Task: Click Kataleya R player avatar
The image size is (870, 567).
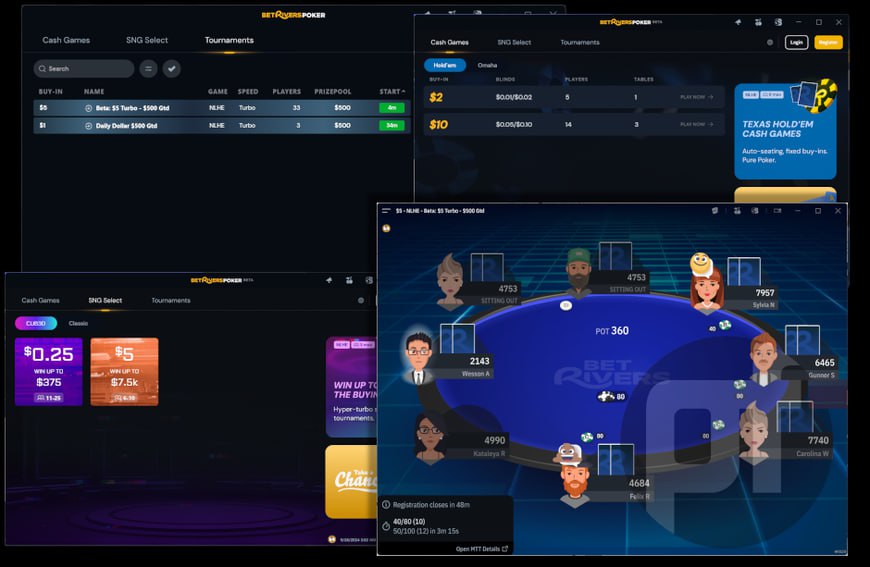Action: pyautogui.click(x=430, y=439)
